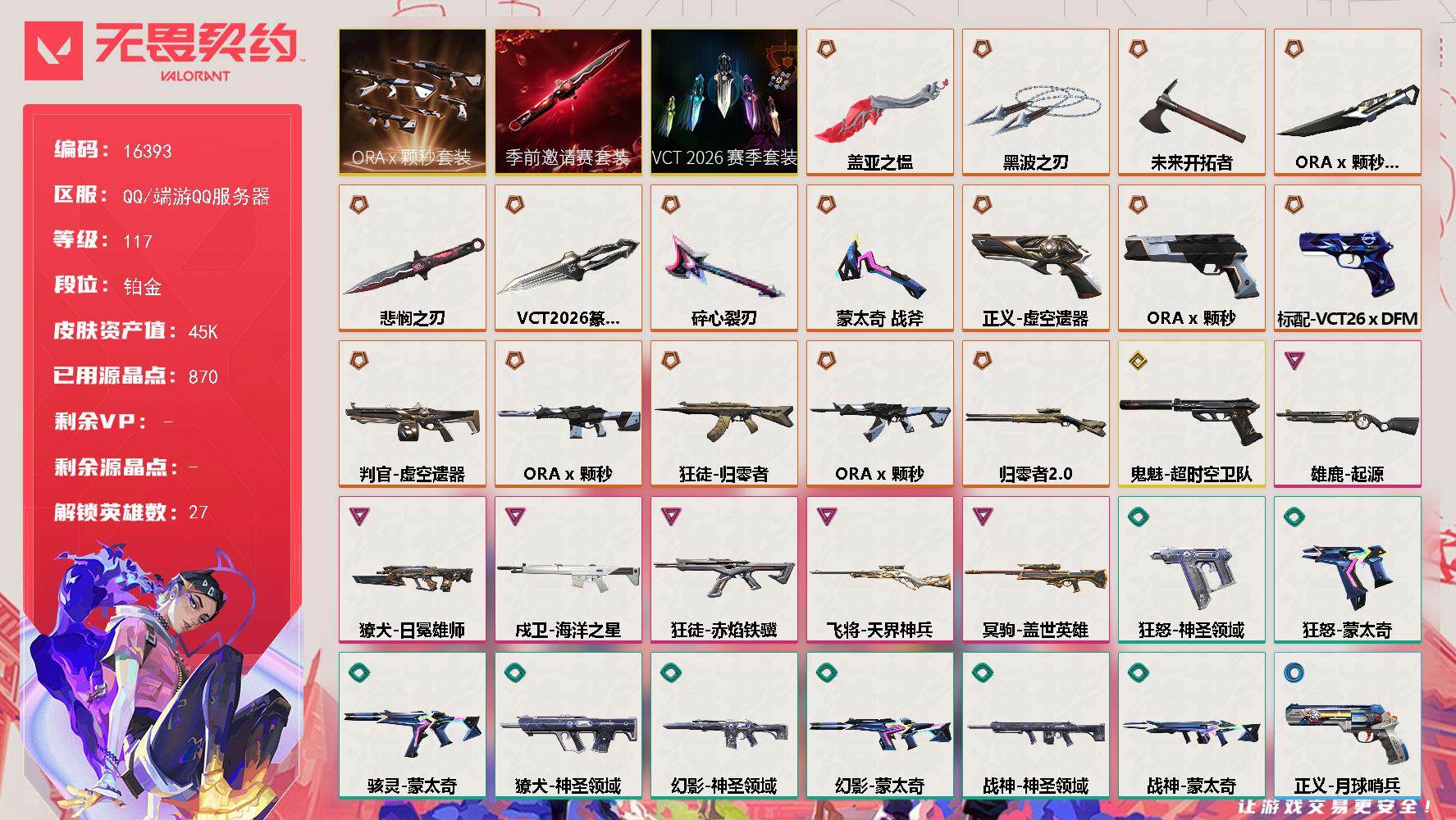
Task: Select the 狂徒-归零者 rifle skin
Action: pos(723,413)
